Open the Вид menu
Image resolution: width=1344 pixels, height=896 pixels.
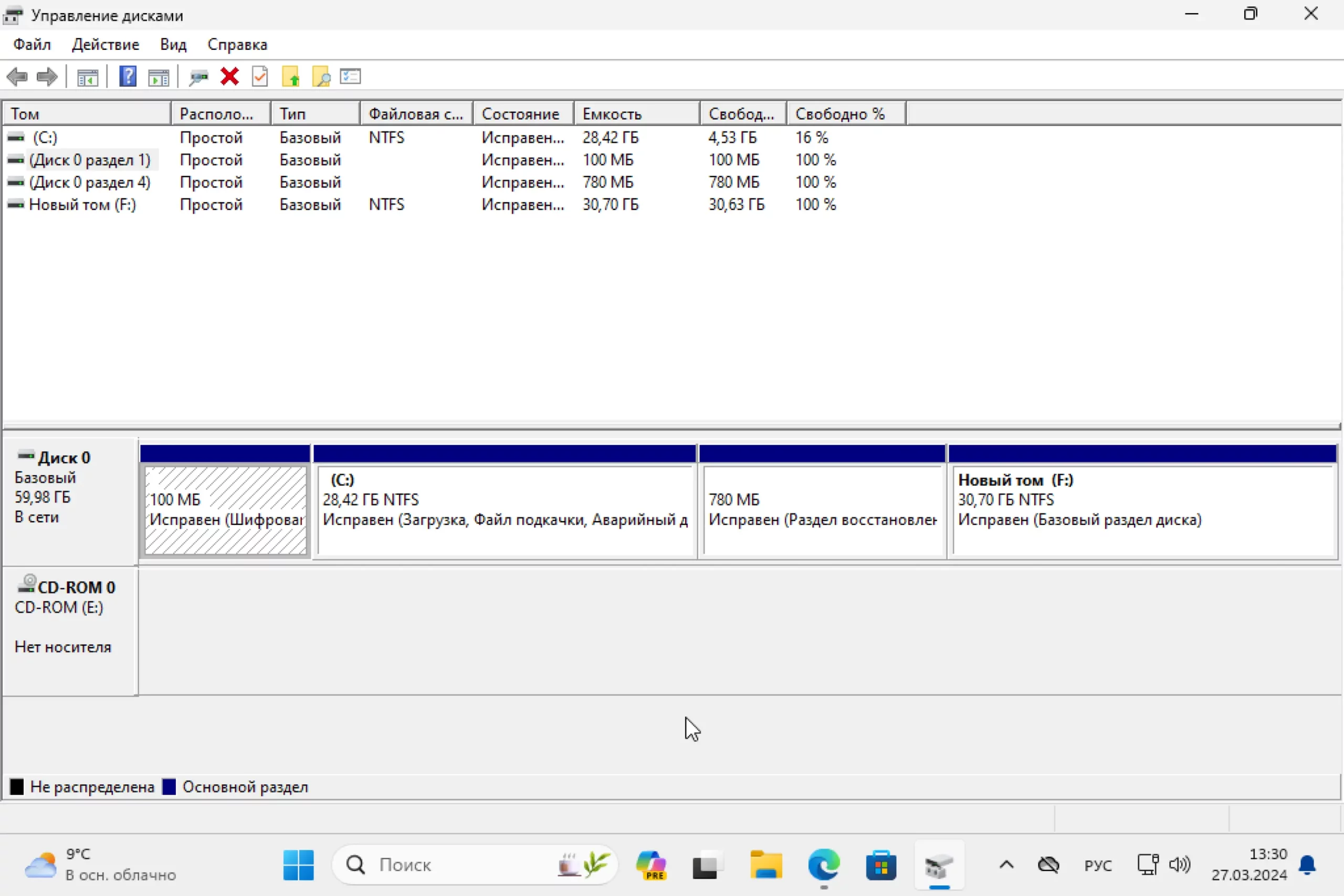click(173, 45)
